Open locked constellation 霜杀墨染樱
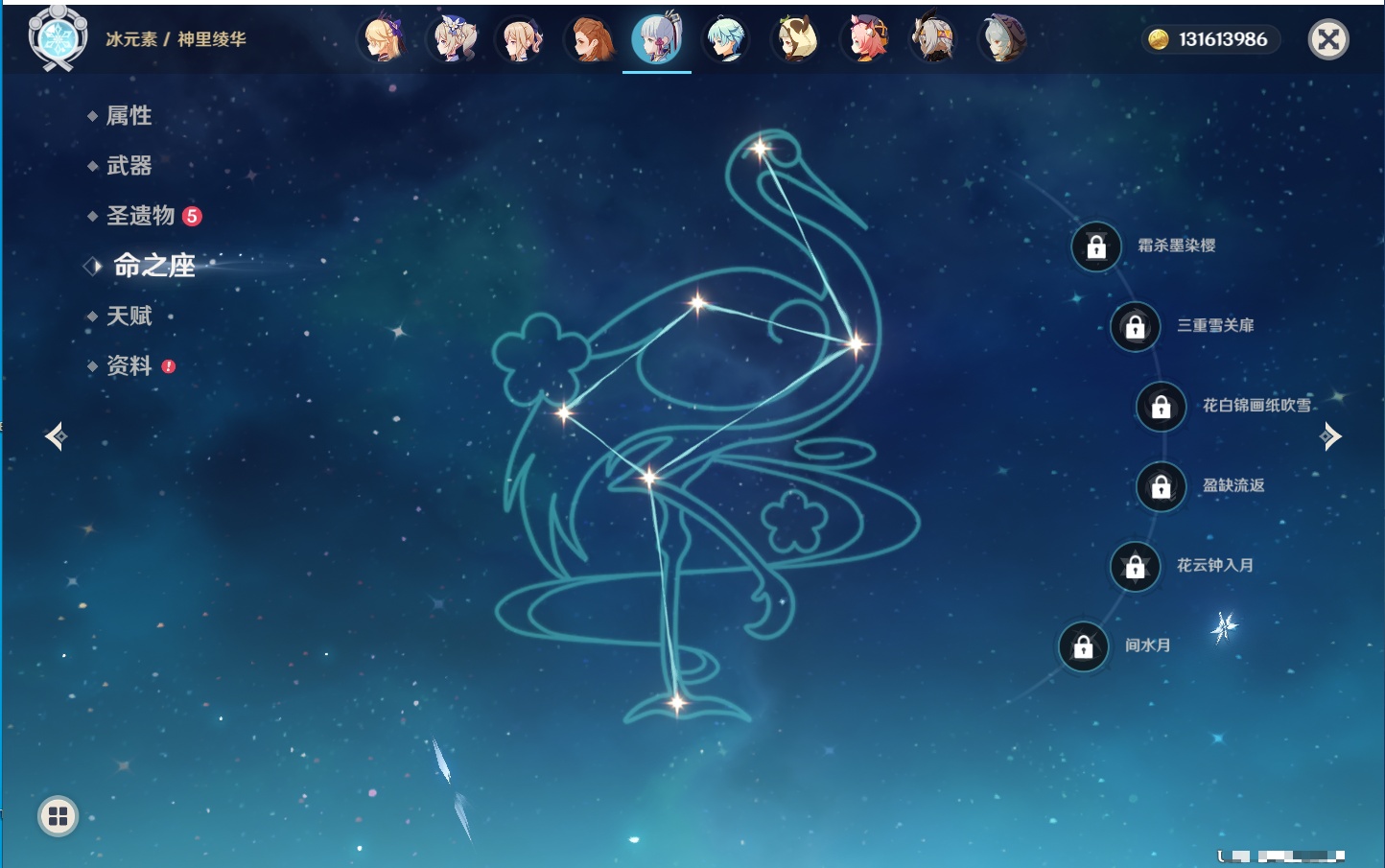Screen dimensions: 1385x868 [x=1096, y=247]
